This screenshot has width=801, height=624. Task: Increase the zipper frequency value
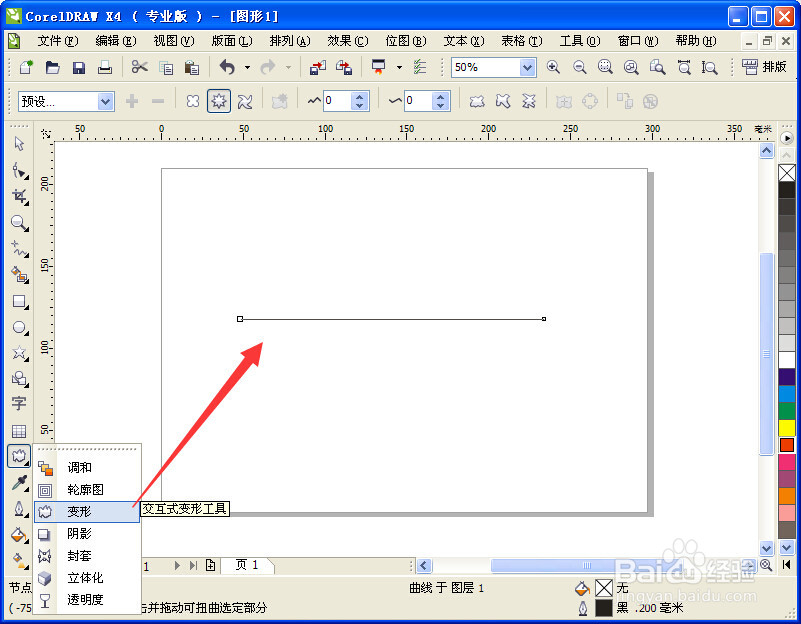pos(440,97)
